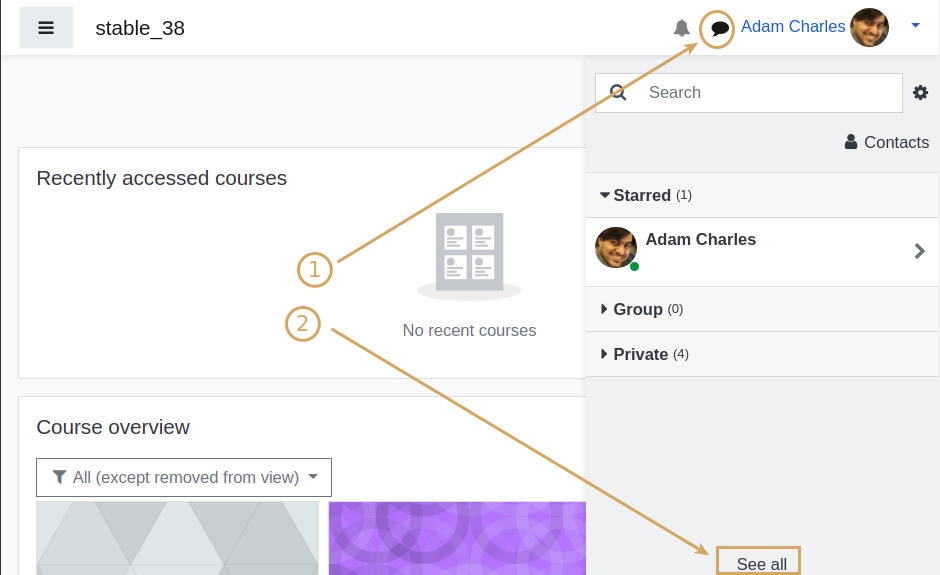Open messaging settings gear icon
The width and height of the screenshot is (940, 575).
pyautogui.click(x=920, y=92)
